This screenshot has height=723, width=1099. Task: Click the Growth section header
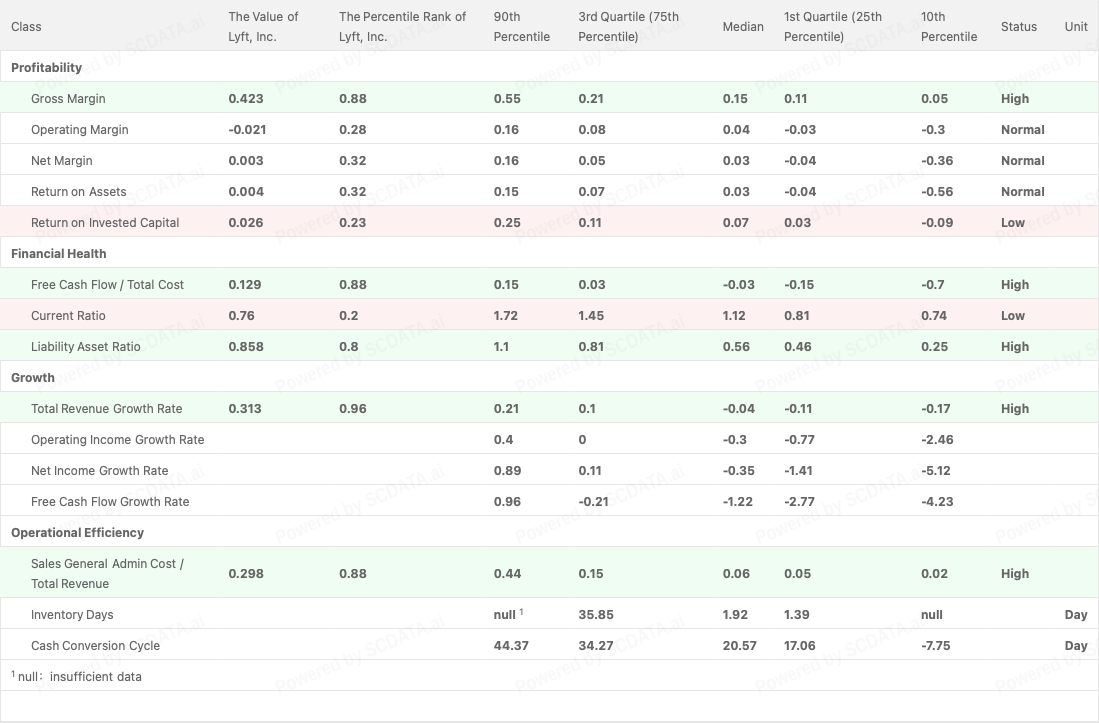[x=33, y=377]
